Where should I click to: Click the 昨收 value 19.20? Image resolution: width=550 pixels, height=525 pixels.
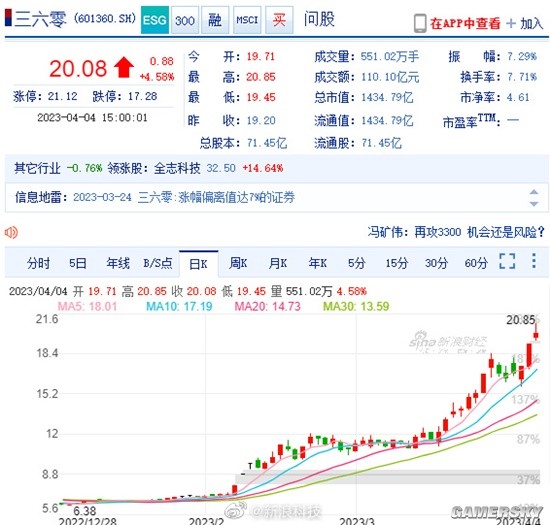261,121
